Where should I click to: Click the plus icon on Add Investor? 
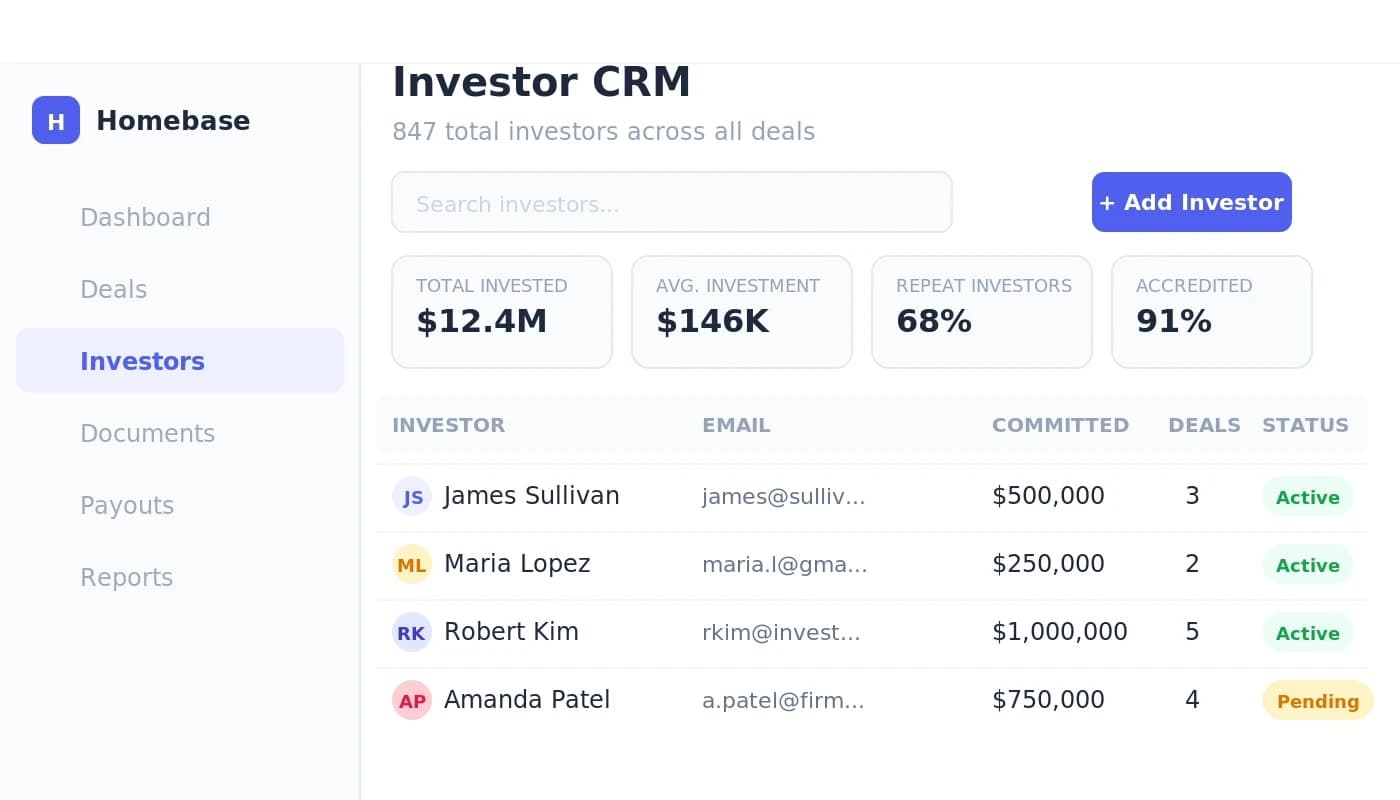click(x=1107, y=202)
